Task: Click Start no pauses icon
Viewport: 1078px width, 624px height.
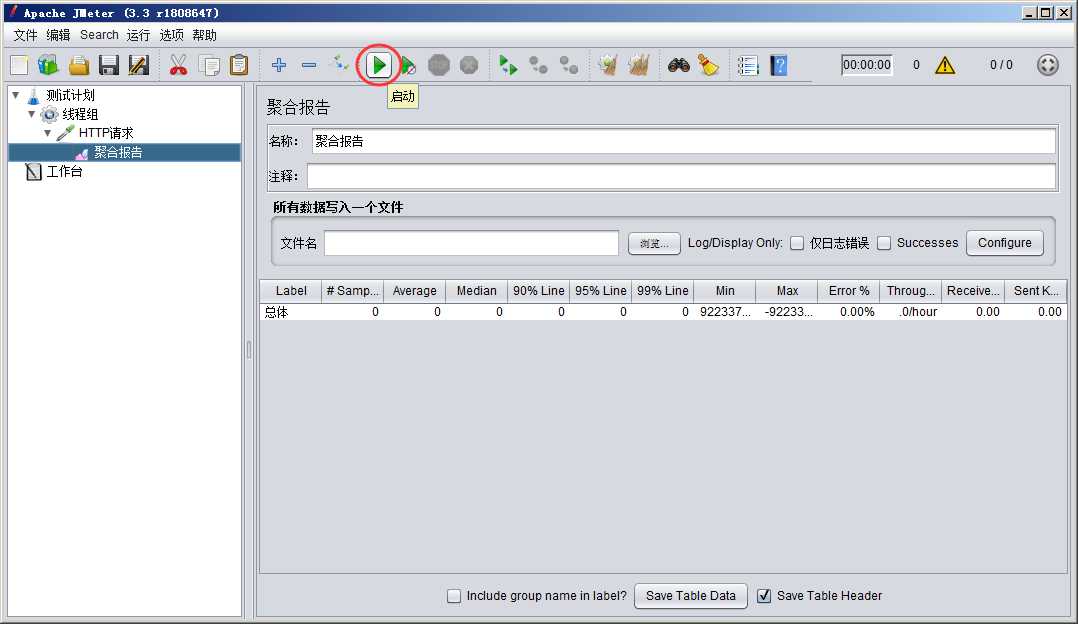Action: point(408,65)
